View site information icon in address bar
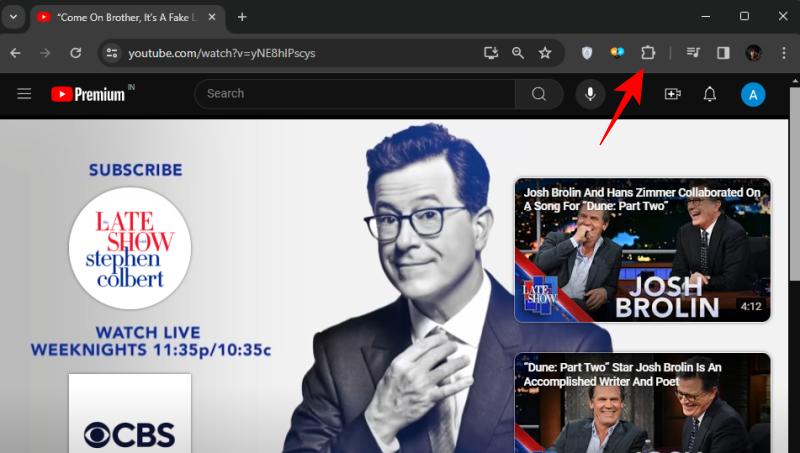This screenshot has height=453, width=800. click(x=112, y=53)
